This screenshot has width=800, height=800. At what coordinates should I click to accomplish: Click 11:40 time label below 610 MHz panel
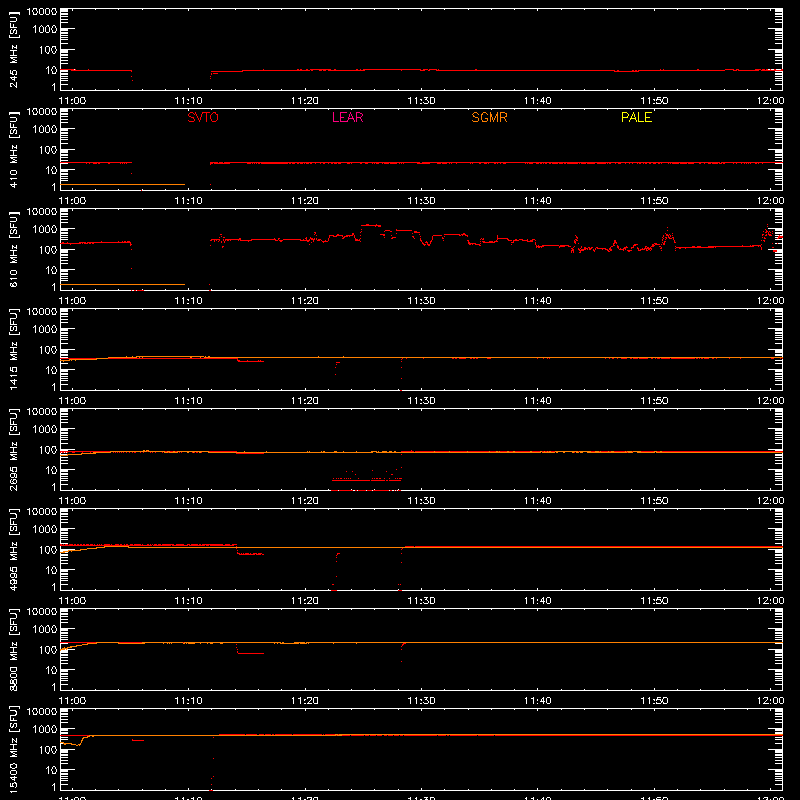tap(538, 301)
